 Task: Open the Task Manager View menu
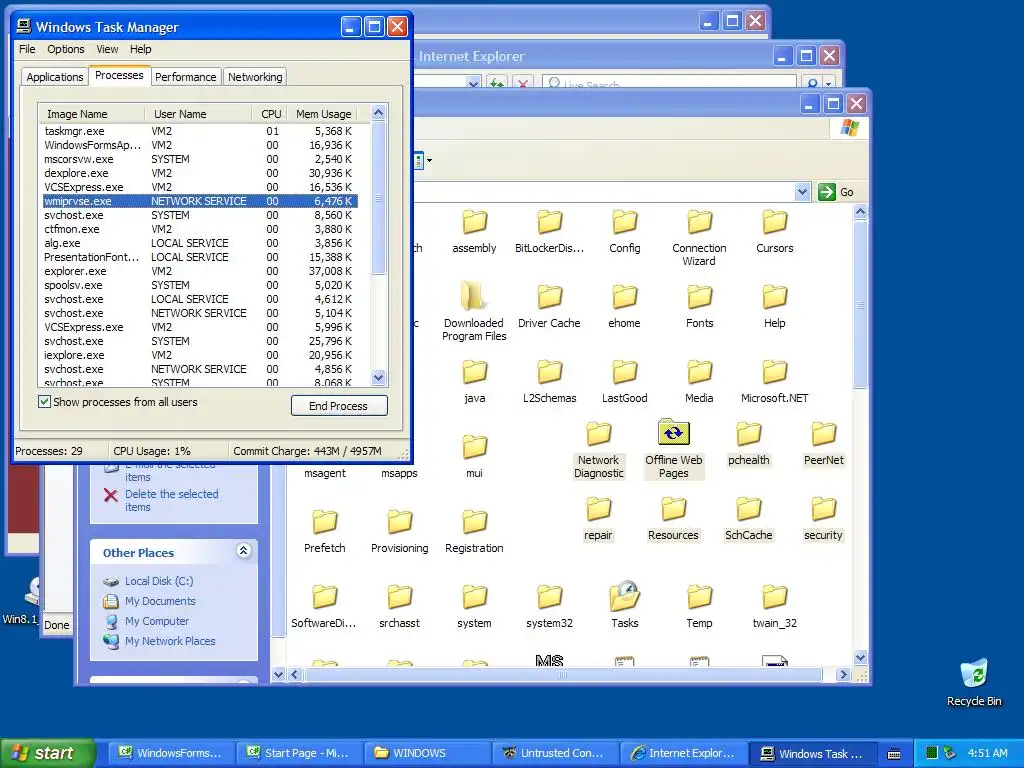pyautogui.click(x=107, y=49)
